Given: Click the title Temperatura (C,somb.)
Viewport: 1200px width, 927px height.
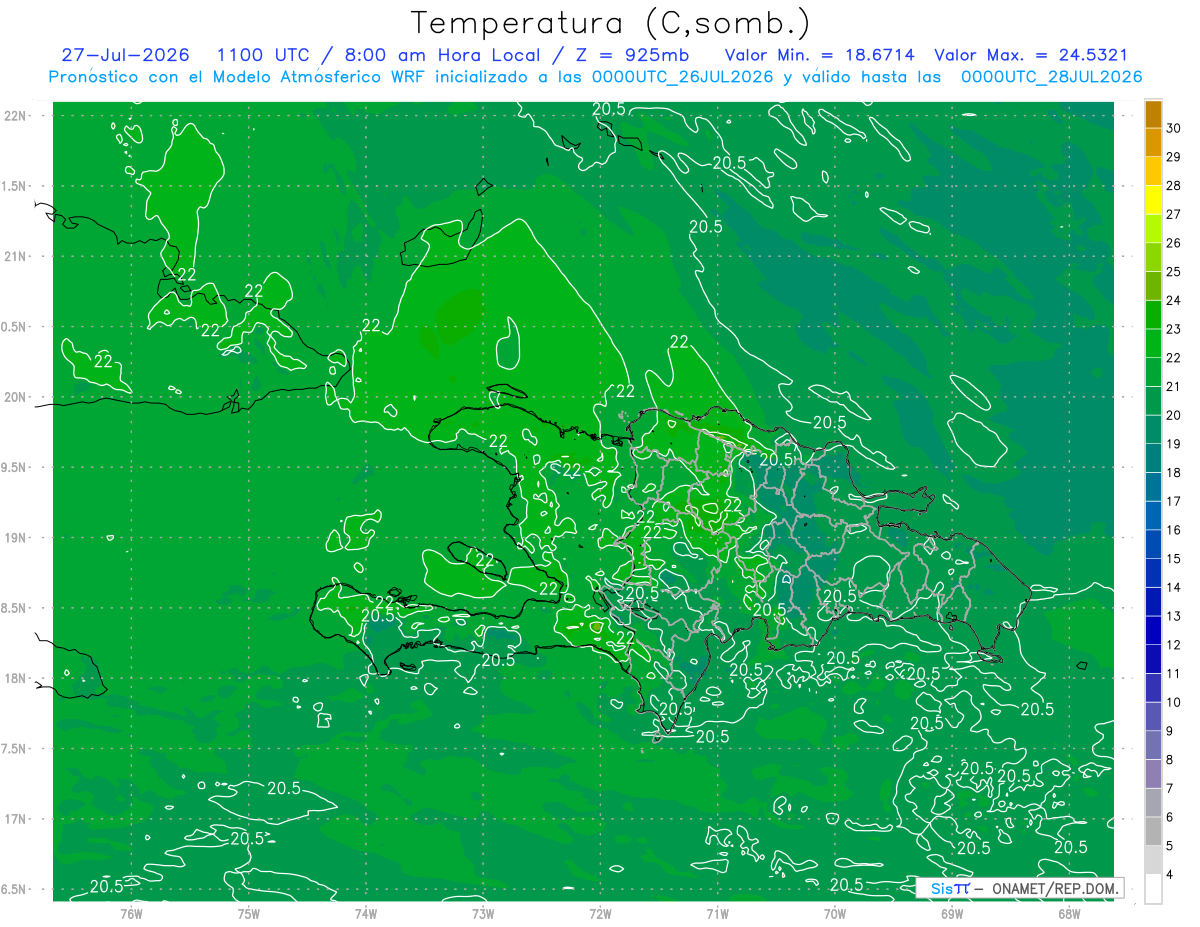Looking at the screenshot, I should coord(611,23).
